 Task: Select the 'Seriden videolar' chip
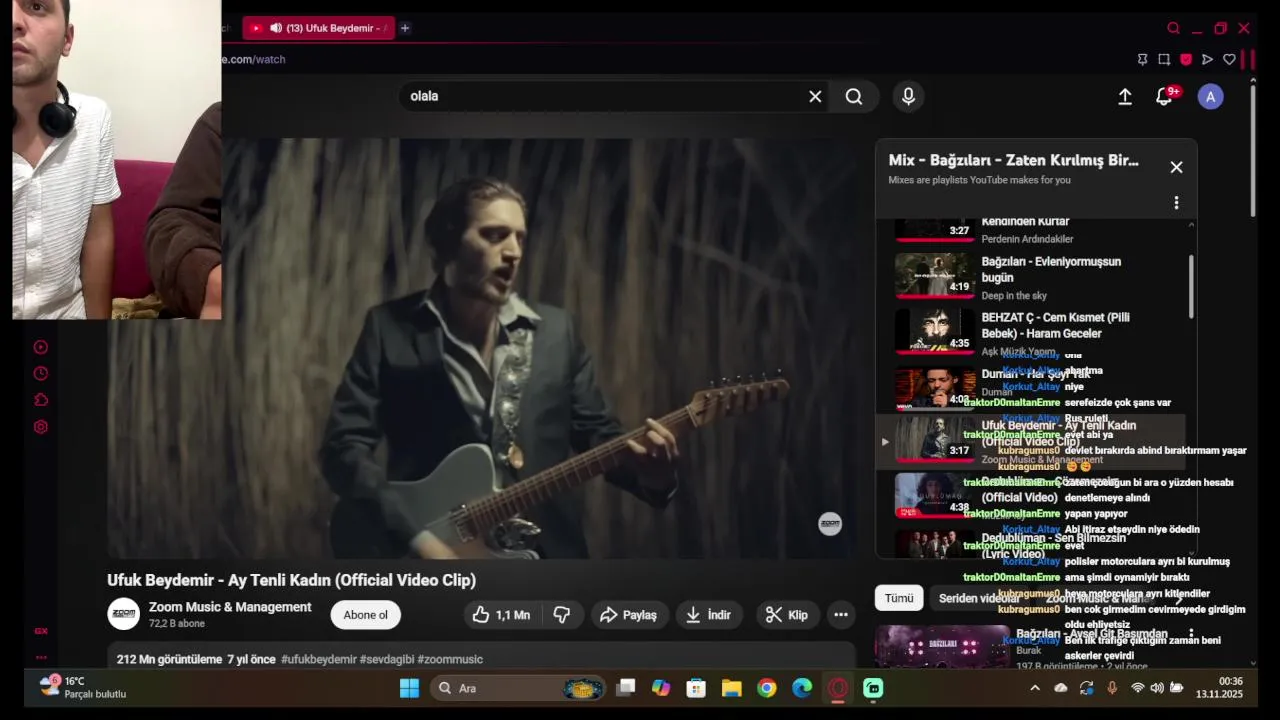(x=979, y=598)
